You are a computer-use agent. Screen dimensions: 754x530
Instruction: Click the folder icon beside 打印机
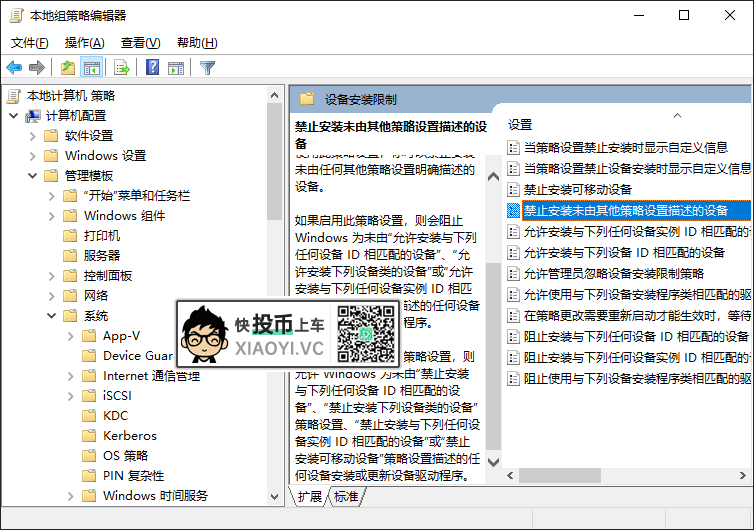(x=70, y=236)
